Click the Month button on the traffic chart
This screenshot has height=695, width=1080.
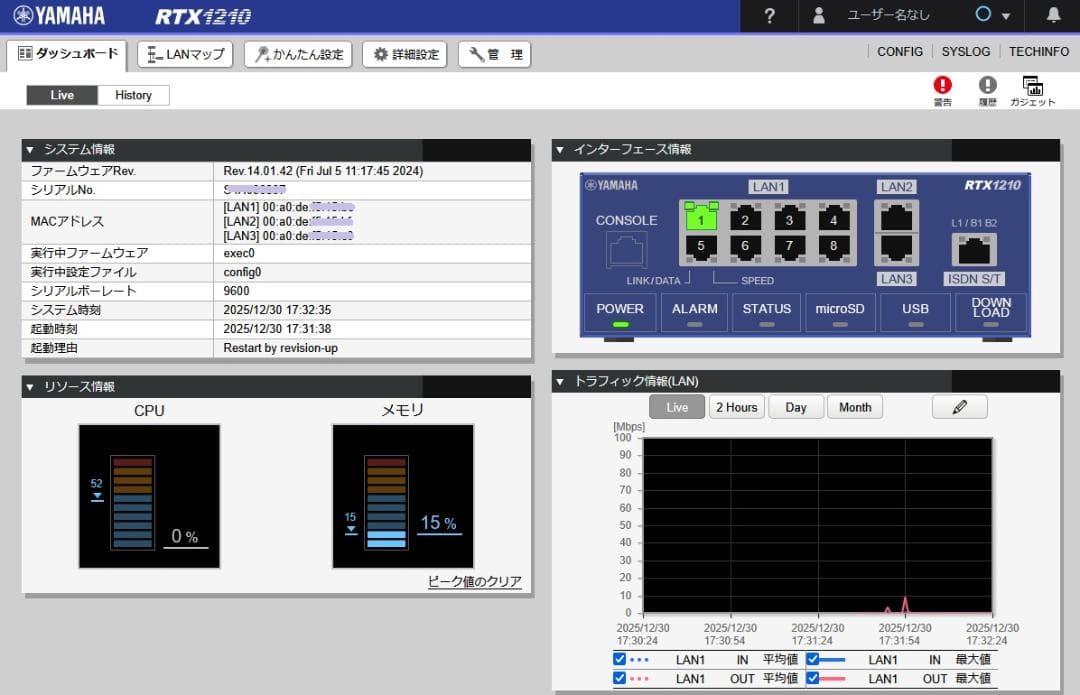click(855, 406)
